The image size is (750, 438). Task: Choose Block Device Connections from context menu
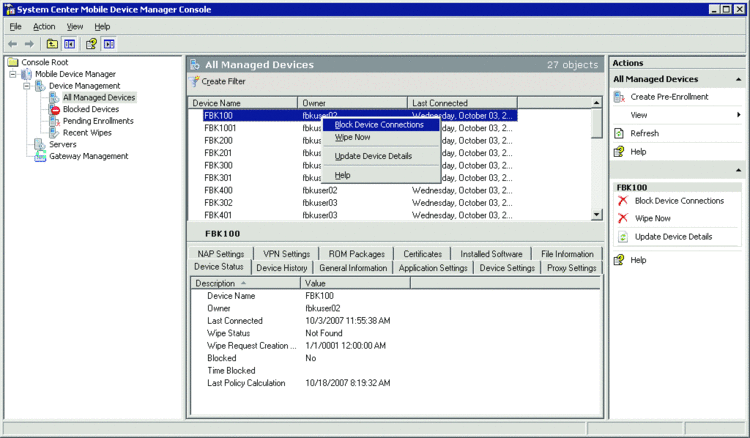click(379, 125)
